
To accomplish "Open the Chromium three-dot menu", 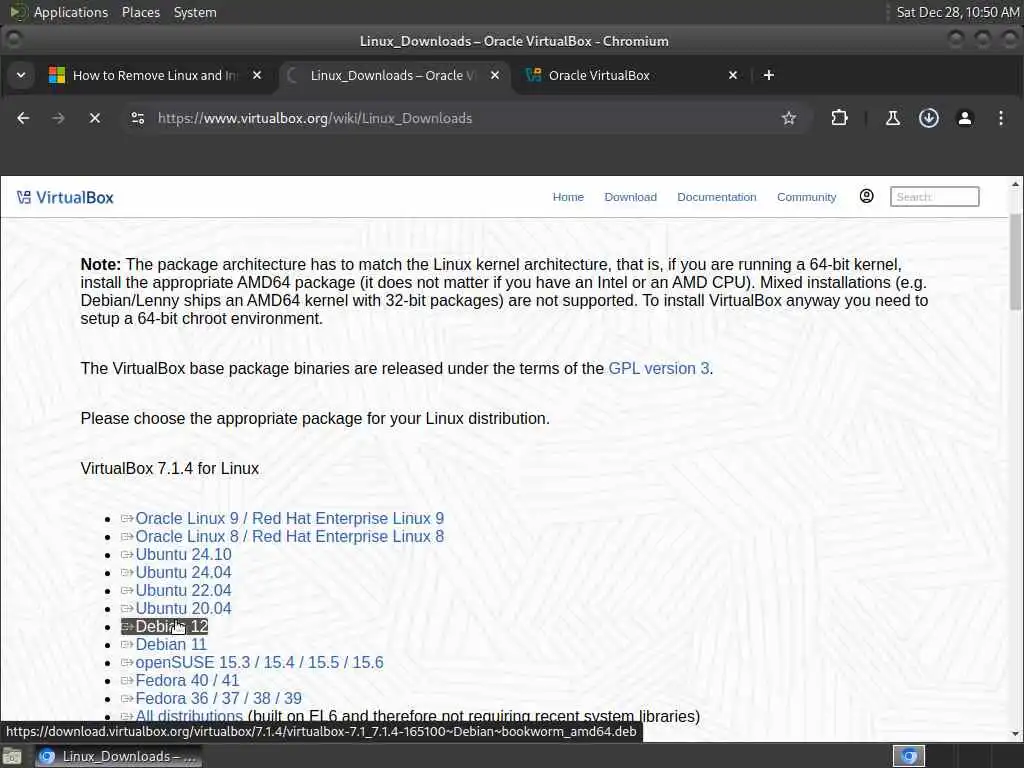I will [x=1000, y=118].
